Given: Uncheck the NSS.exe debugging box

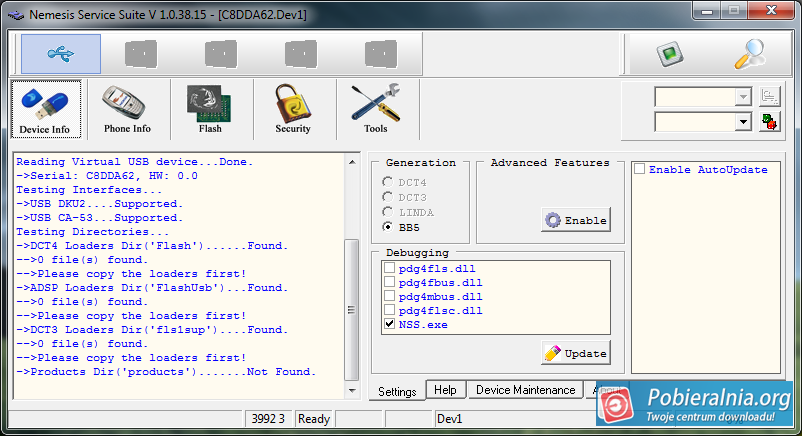Looking at the screenshot, I should pyautogui.click(x=390, y=324).
